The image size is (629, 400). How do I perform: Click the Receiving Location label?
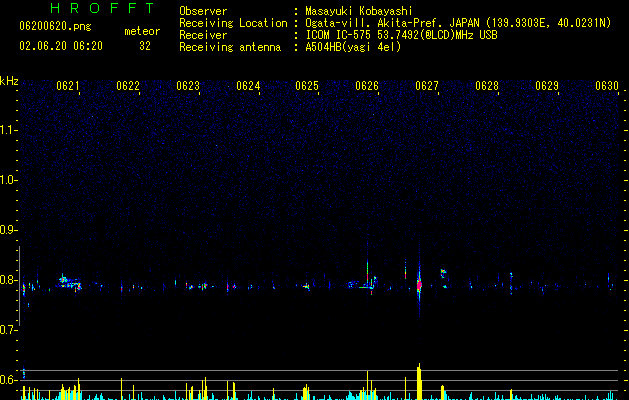pyautogui.click(x=233, y=23)
